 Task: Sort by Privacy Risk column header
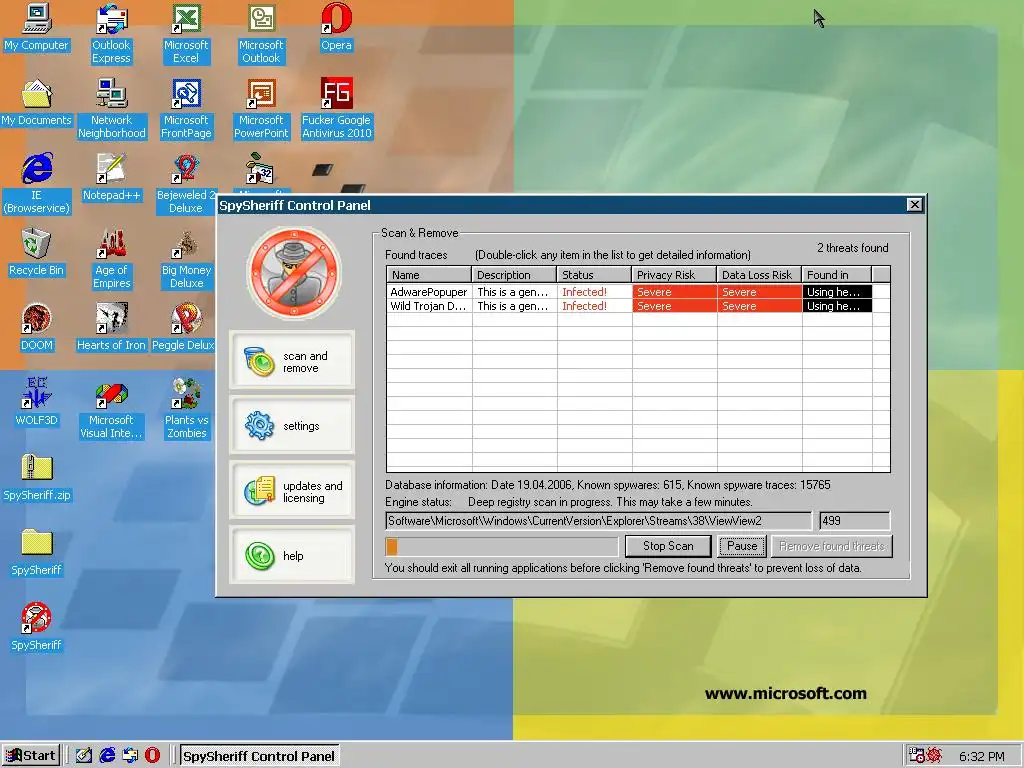(674, 274)
